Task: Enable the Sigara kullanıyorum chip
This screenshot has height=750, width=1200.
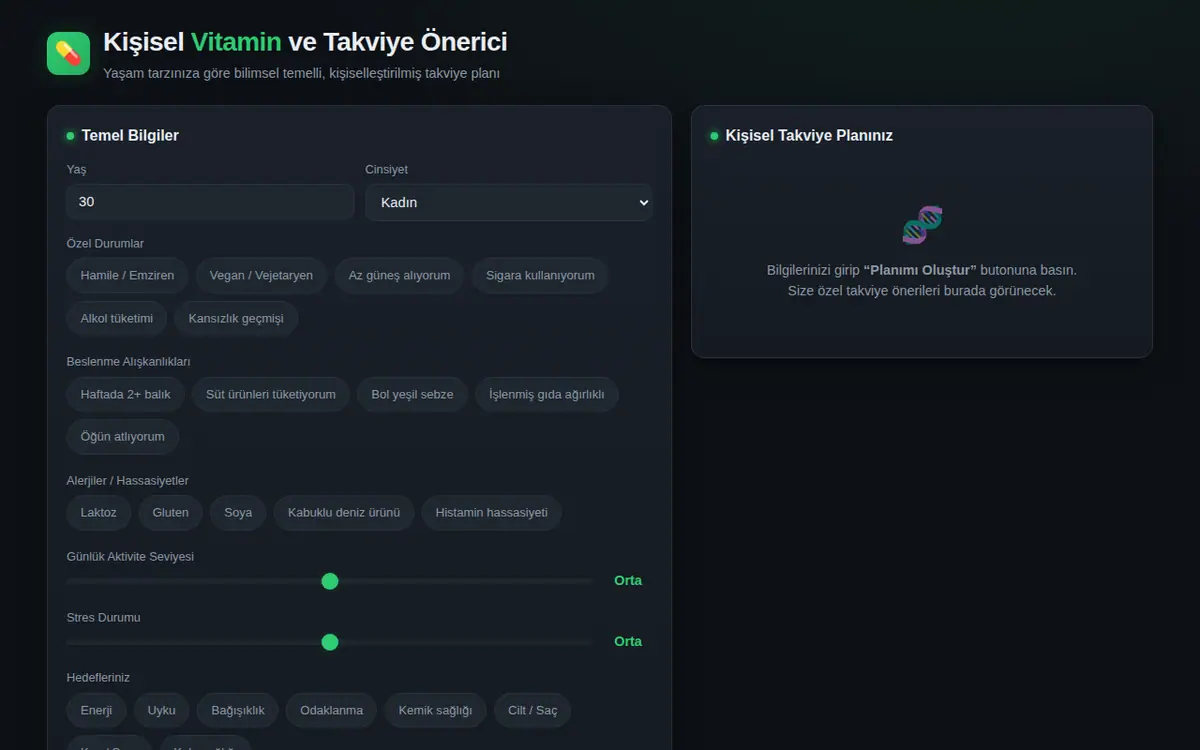Action: click(x=540, y=276)
